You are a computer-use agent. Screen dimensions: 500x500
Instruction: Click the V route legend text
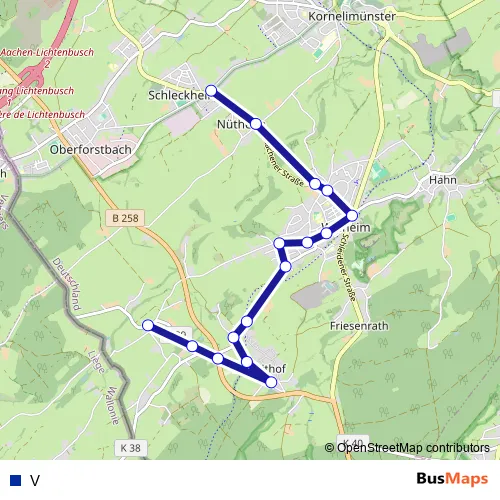point(35,480)
